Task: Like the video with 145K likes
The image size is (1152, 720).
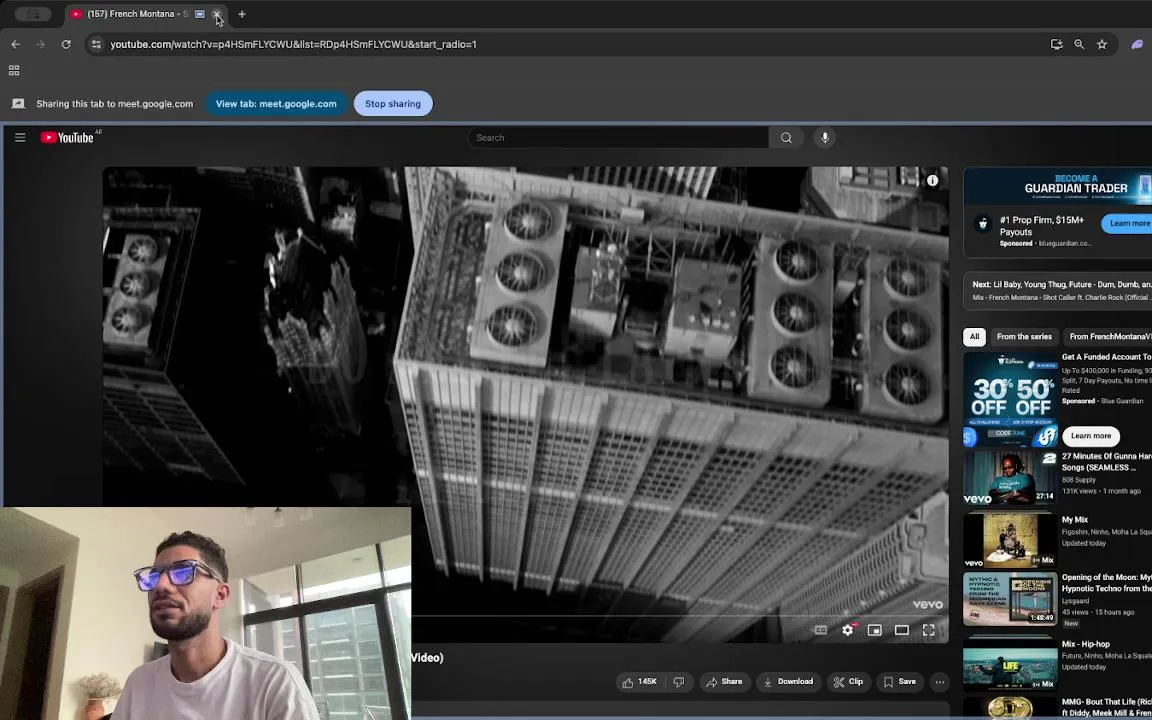Action: click(640, 682)
